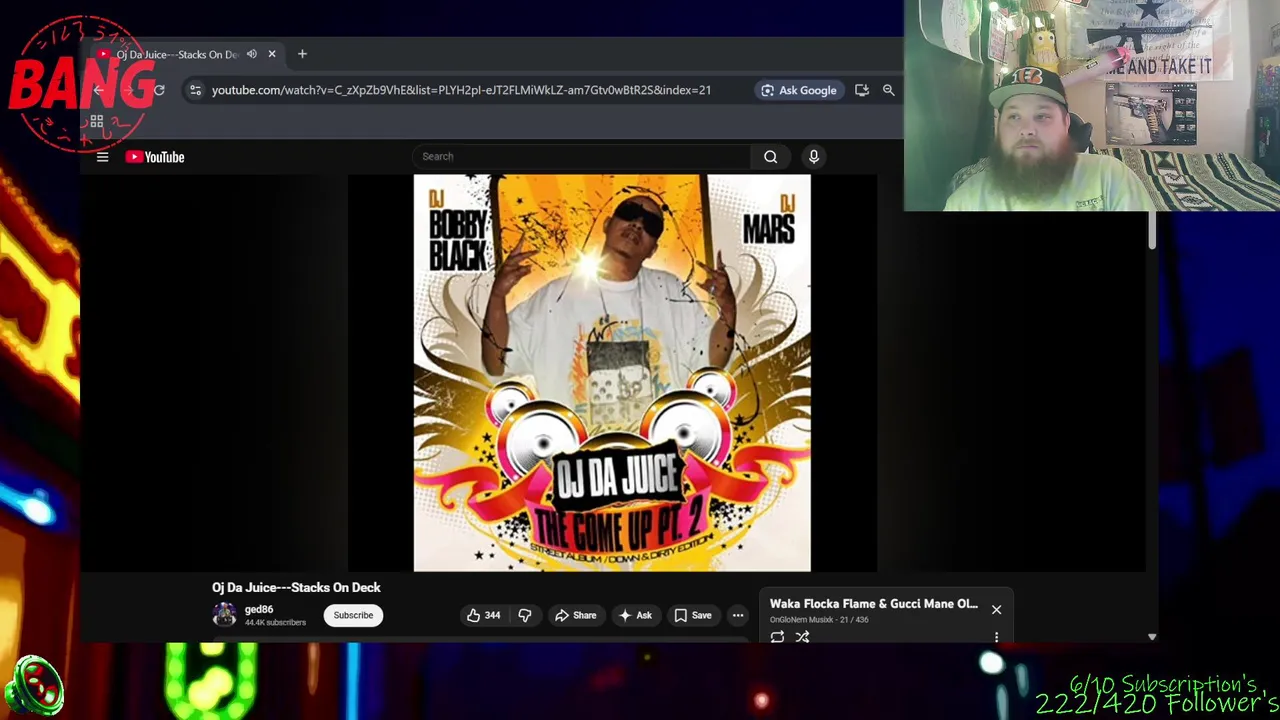The image size is (1280, 720).
Task: Open a new browser tab
Action: [x=302, y=54]
